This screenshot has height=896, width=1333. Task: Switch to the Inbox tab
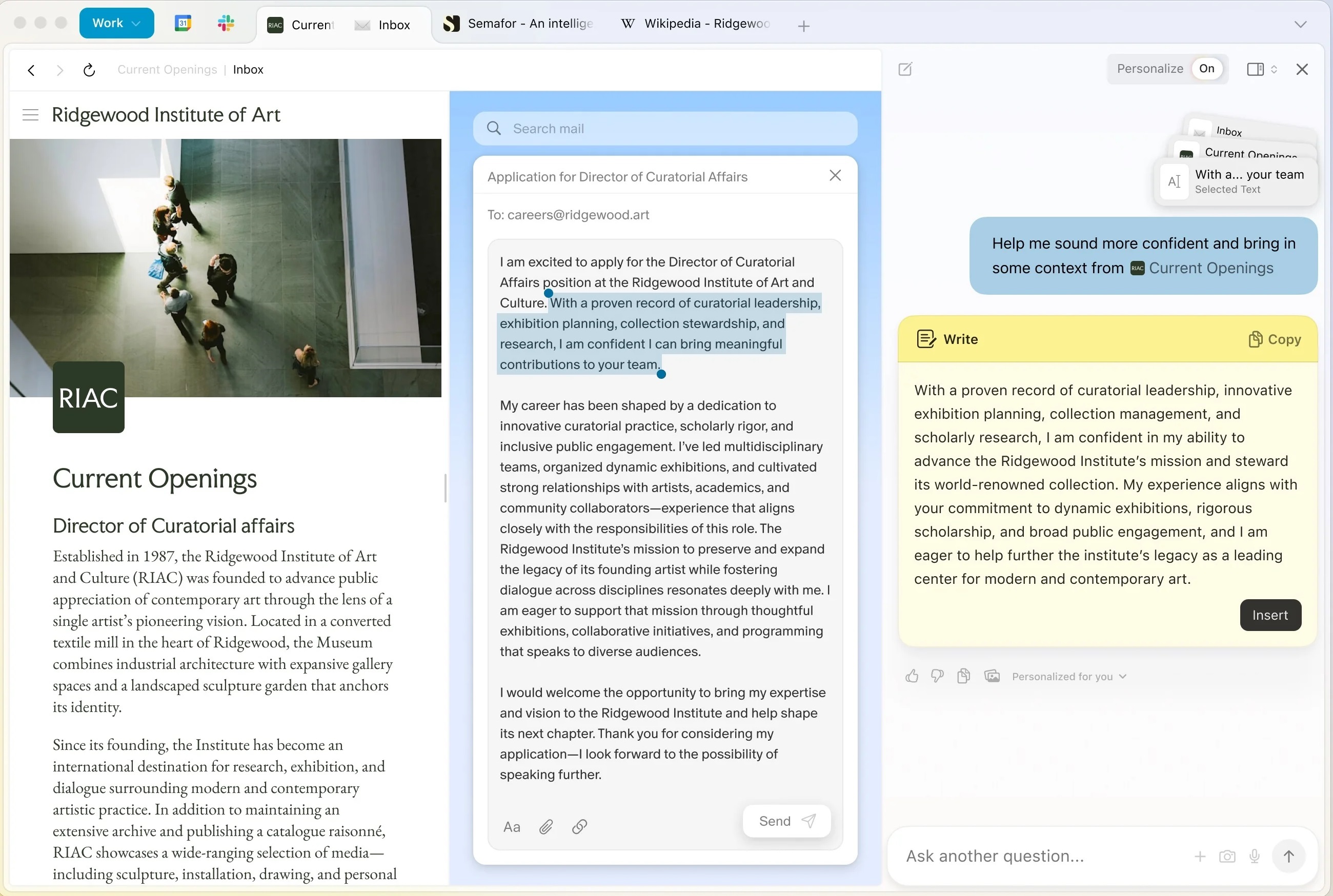tap(383, 25)
